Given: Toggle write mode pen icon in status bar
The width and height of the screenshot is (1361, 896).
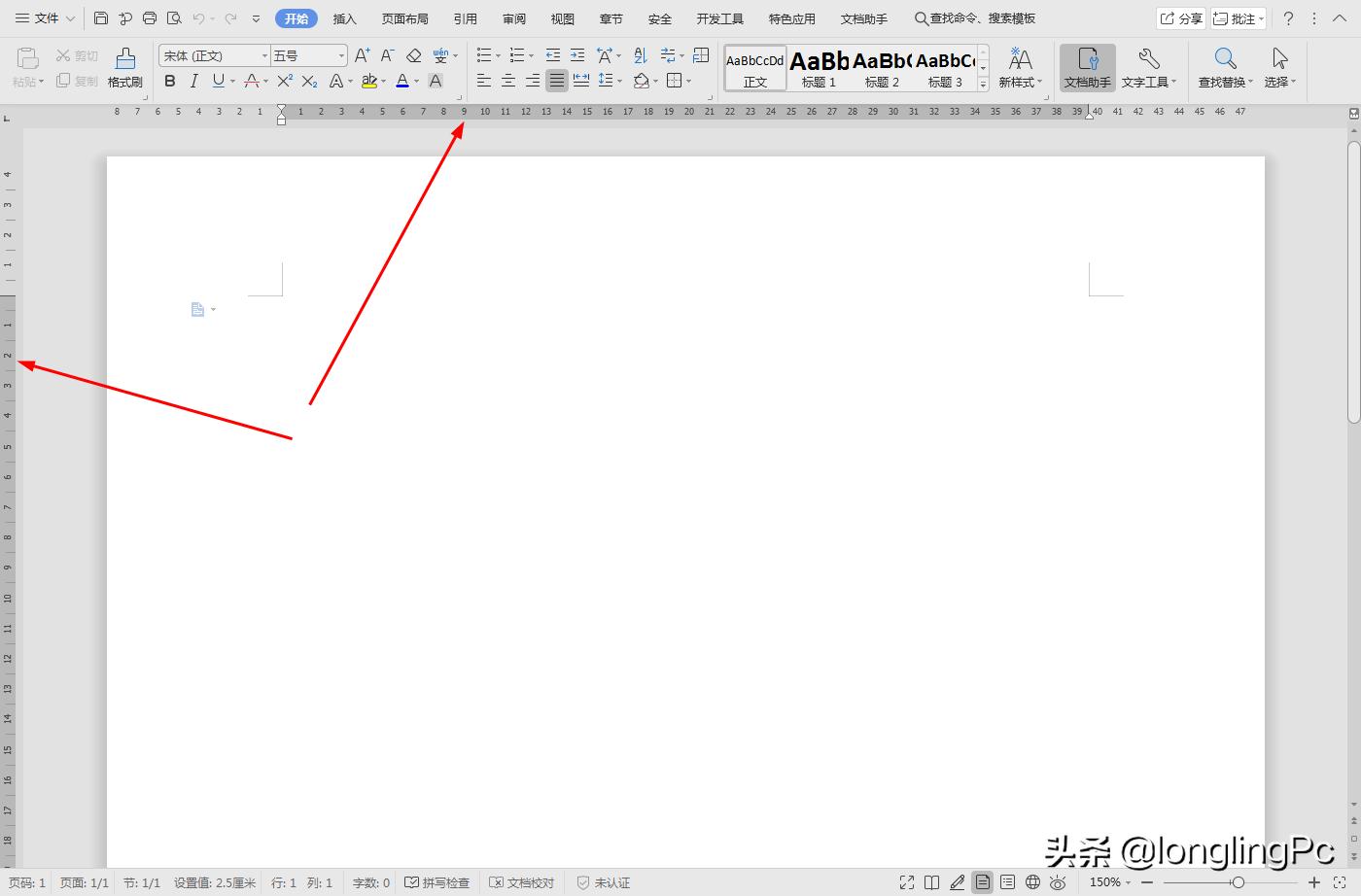Looking at the screenshot, I should tap(958, 882).
